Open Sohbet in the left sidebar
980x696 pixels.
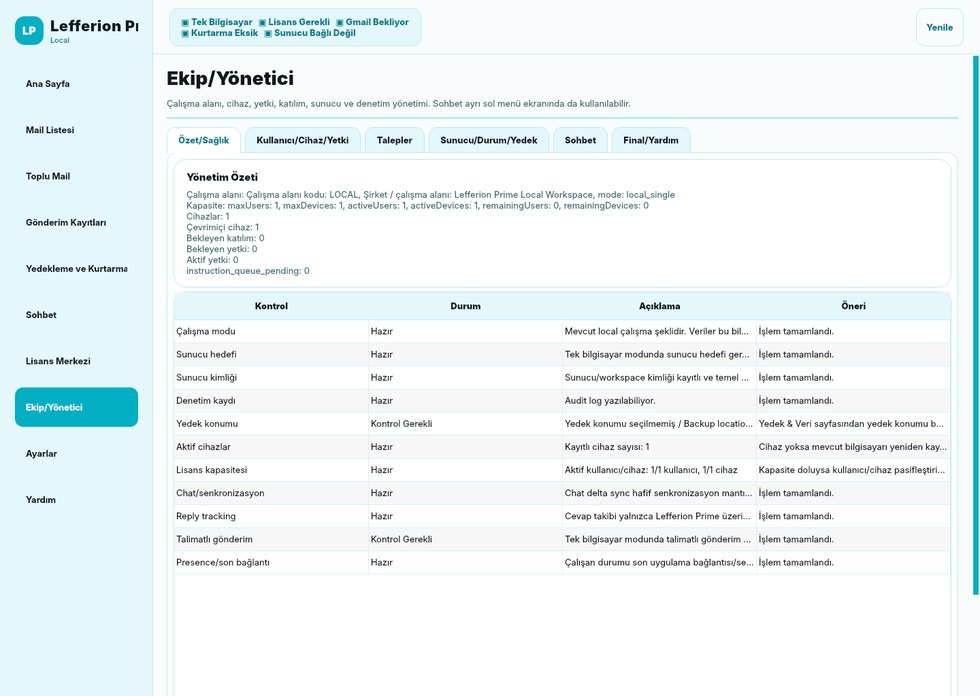click(76, 315)
